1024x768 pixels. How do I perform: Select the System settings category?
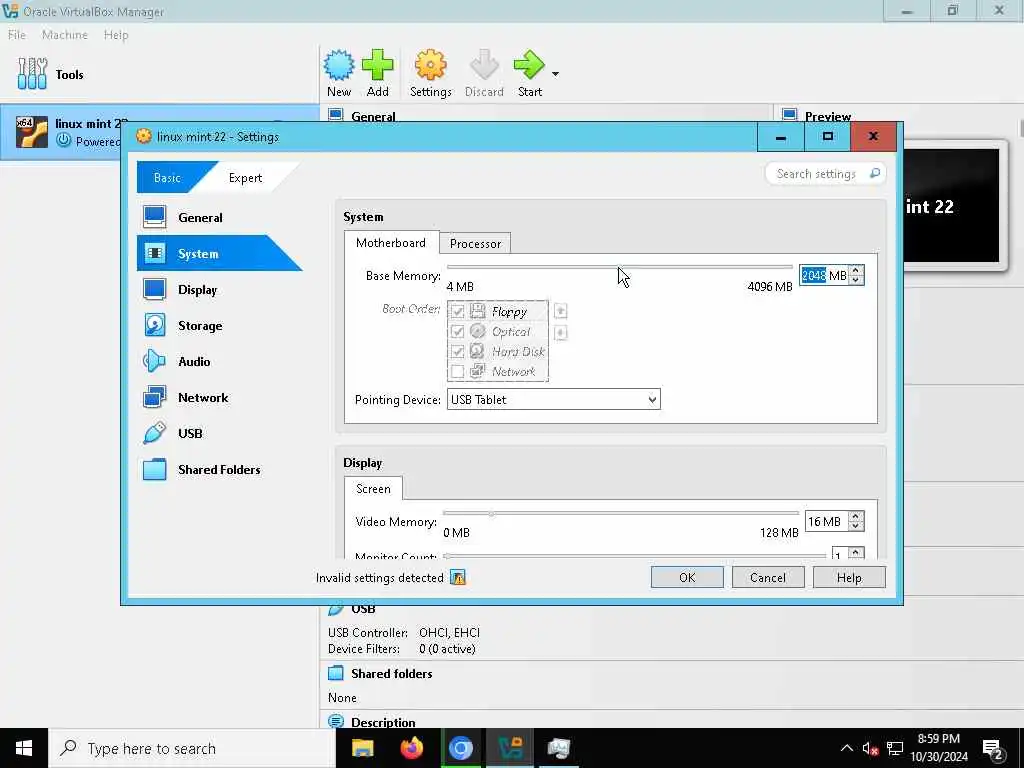click(219, 253)
